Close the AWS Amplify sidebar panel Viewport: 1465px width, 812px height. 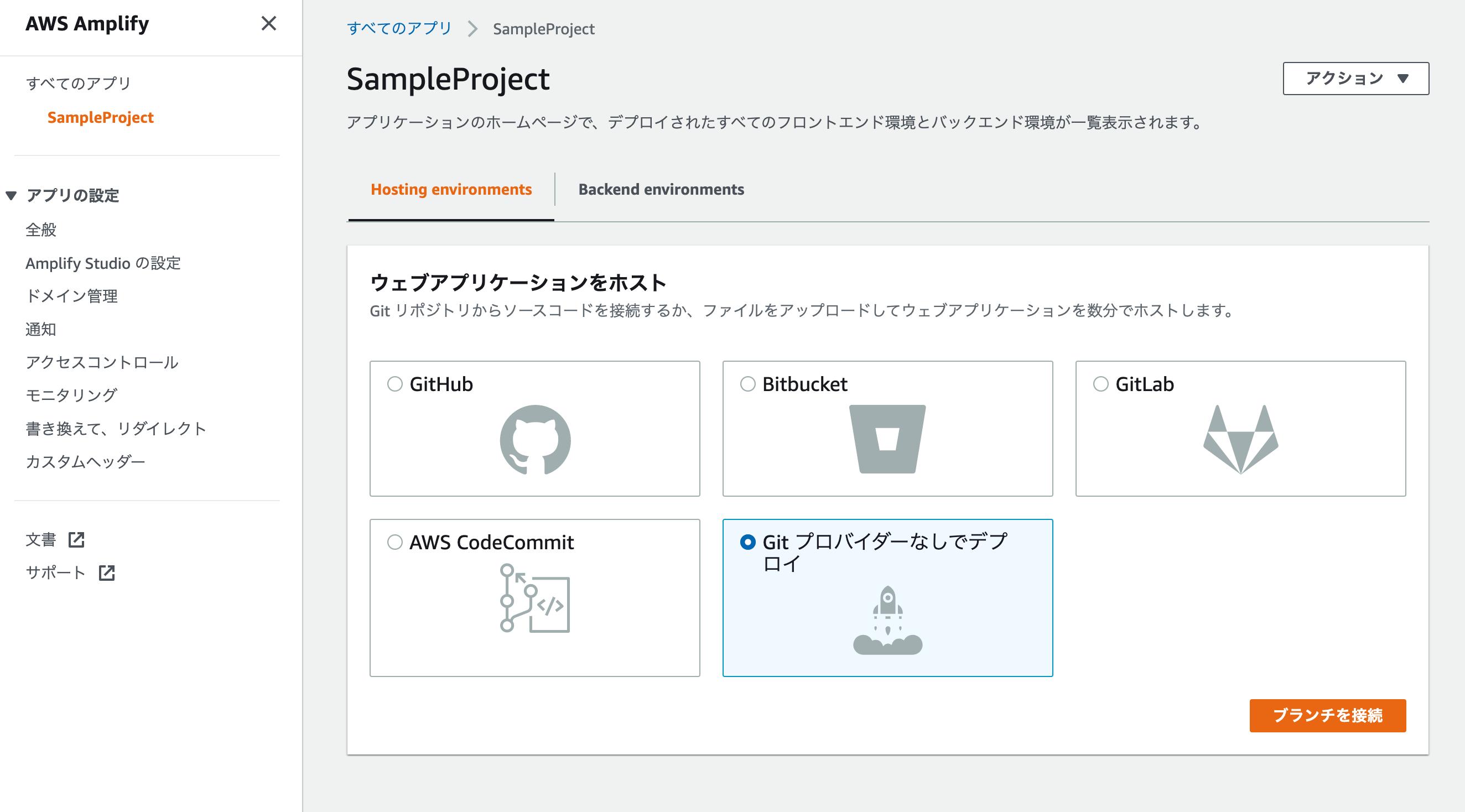[268, 23]
